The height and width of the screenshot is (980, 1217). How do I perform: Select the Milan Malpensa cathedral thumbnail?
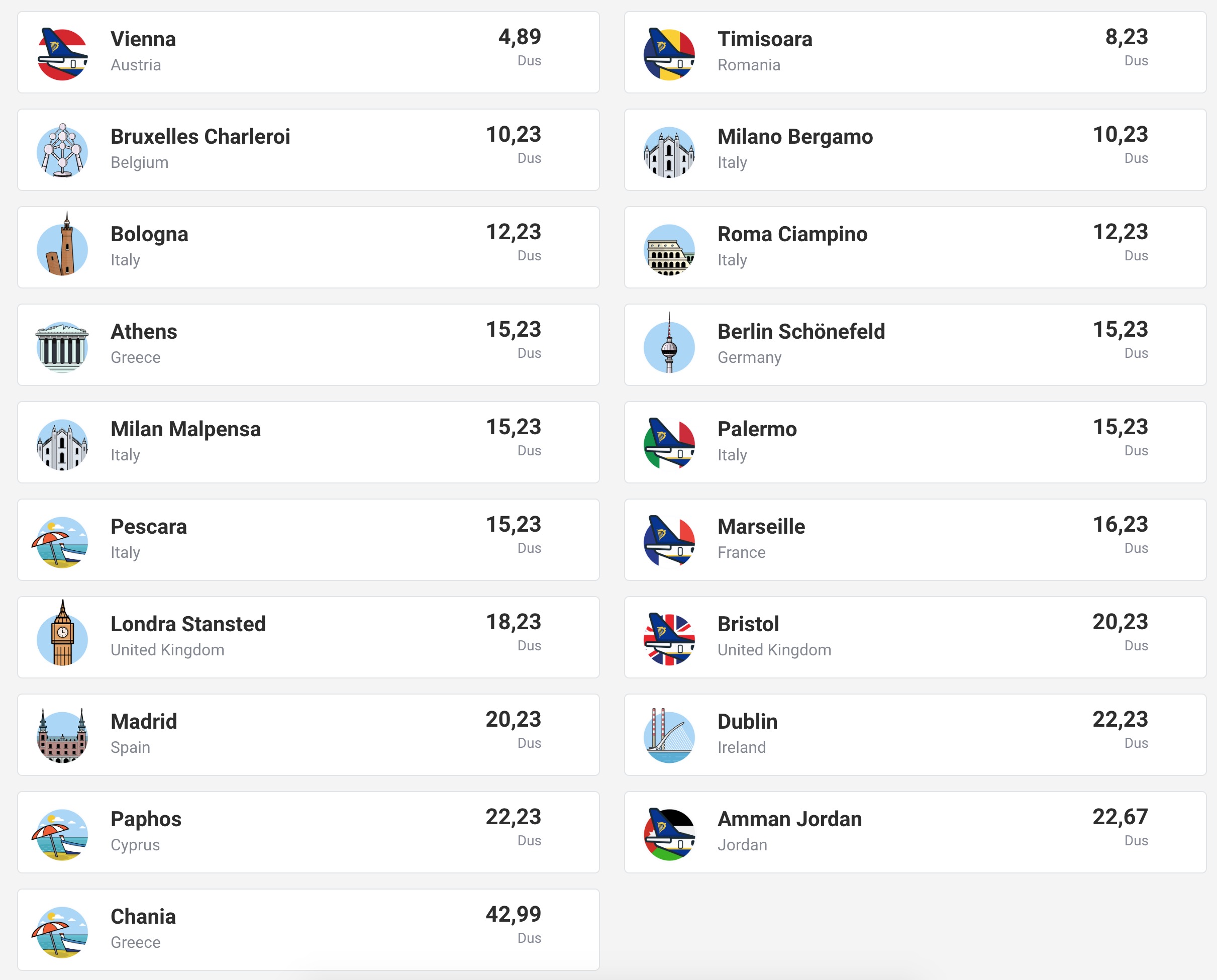tap(62, 444)
